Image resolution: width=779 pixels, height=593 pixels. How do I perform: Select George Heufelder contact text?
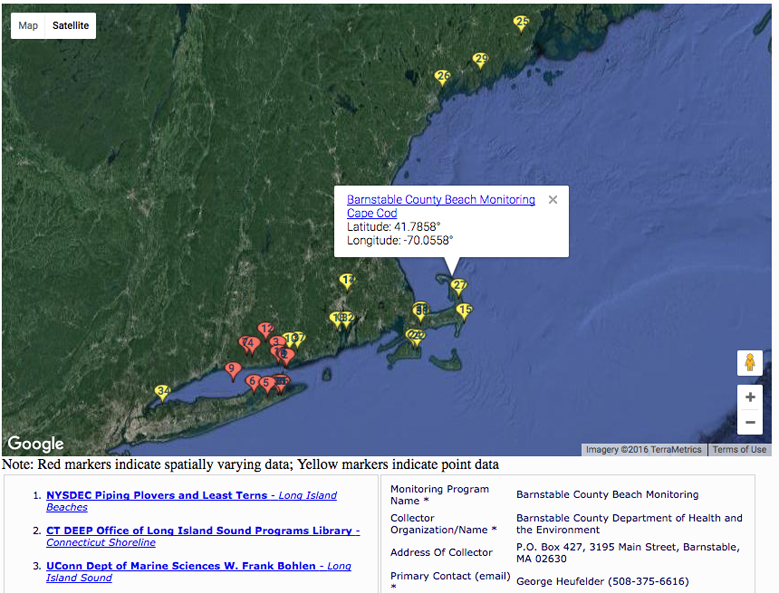pyautogui.click(x=603, y=581)
